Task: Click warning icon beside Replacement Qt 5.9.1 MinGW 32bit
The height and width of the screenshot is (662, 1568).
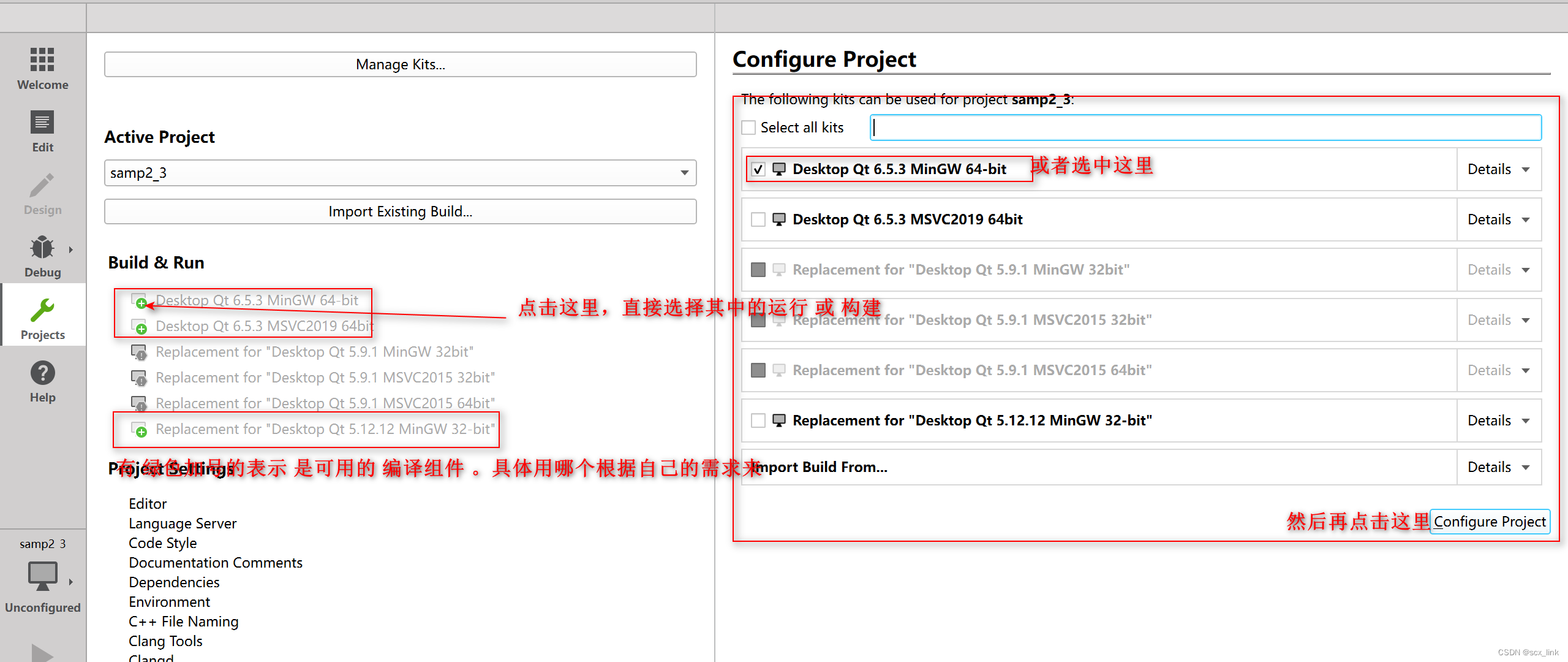Action: [139, 352]
